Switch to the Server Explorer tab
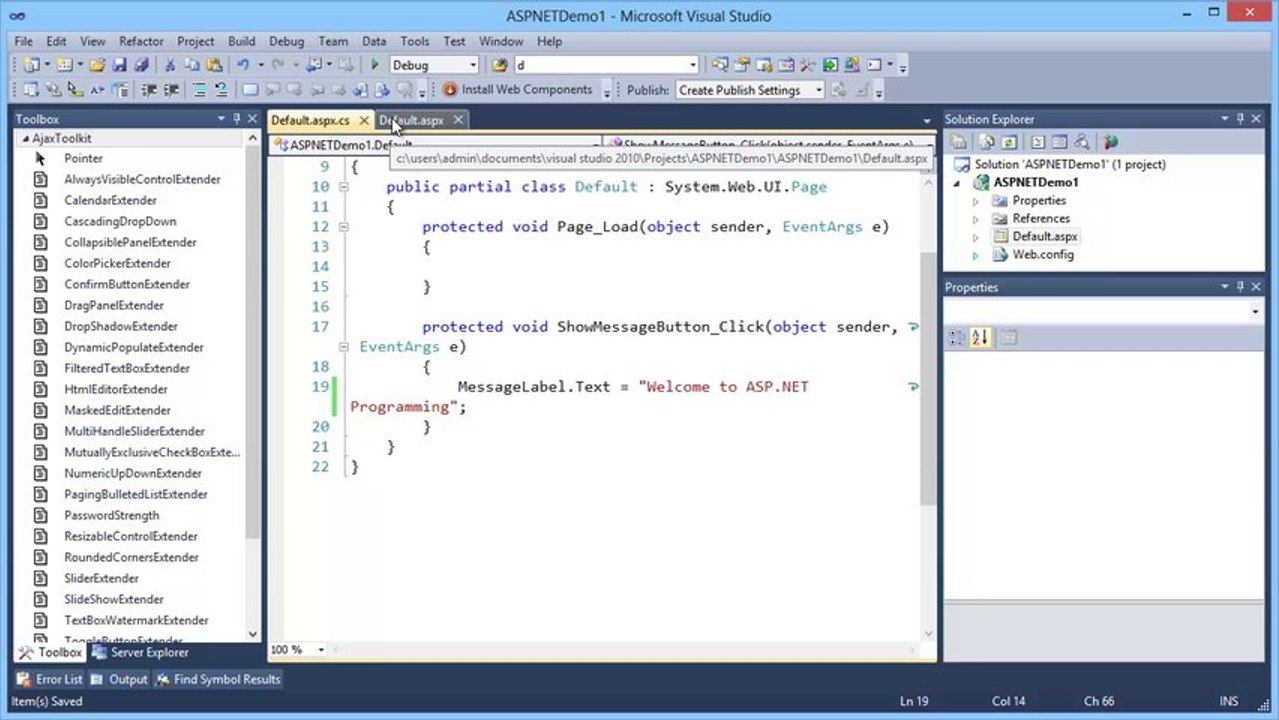 click(x=140, y=652)
